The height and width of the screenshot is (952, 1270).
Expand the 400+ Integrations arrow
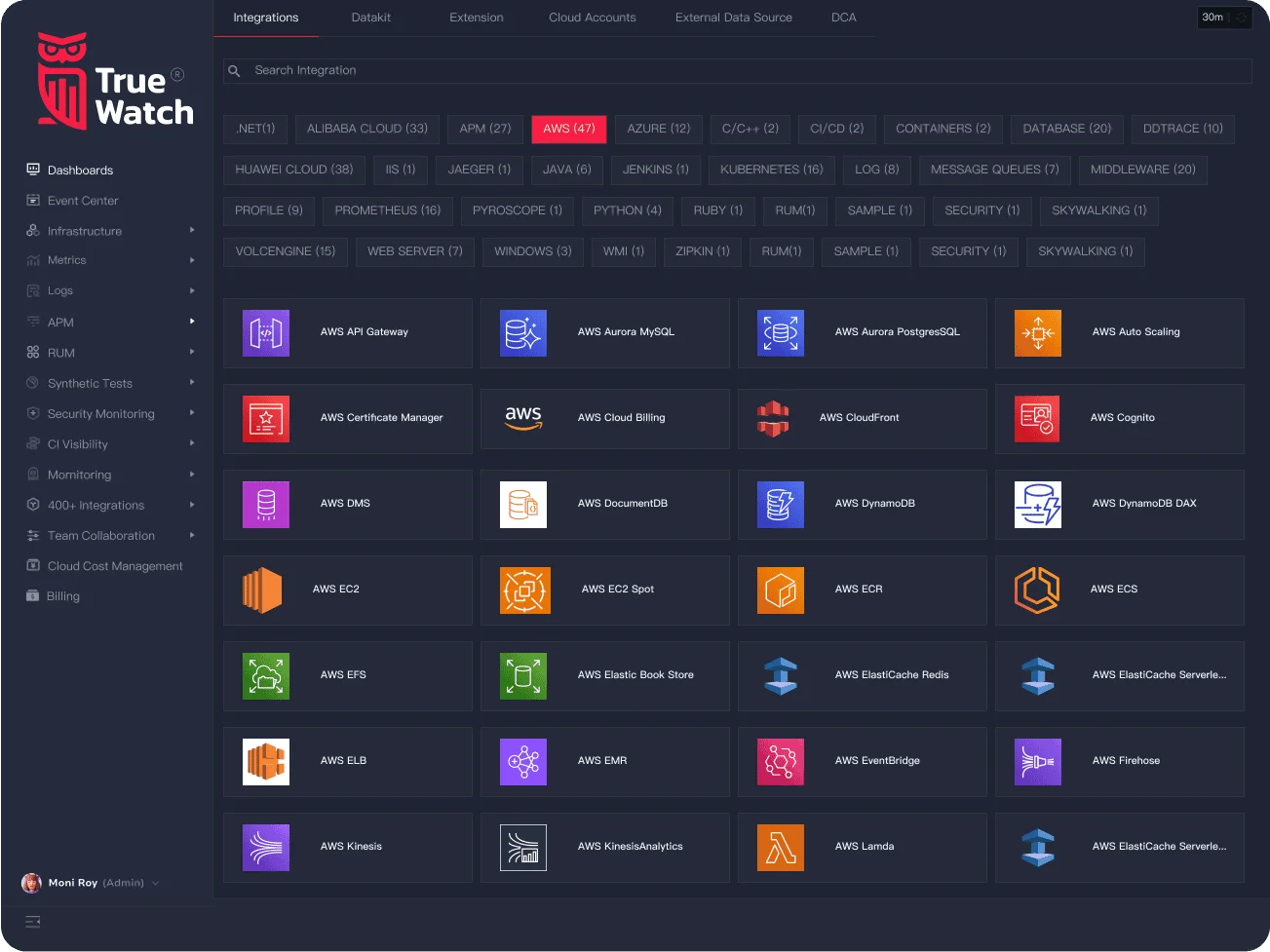click(x=192, y=504)
